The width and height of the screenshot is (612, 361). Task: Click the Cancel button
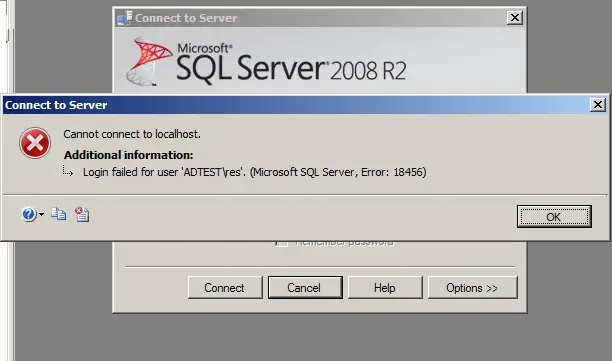click(x=305, y=288)
